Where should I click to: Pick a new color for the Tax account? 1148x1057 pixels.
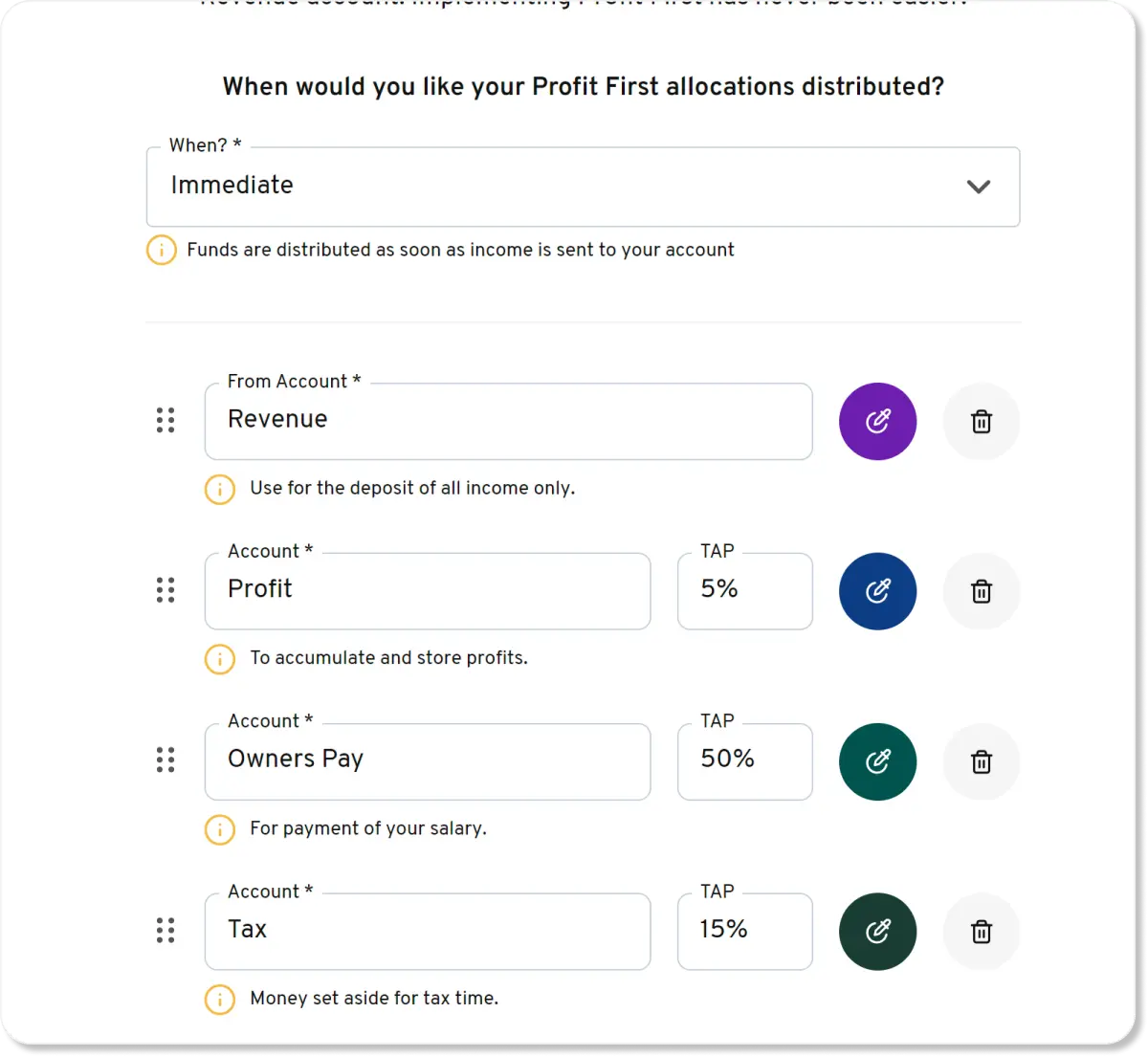pyautogui.click(x=877, y=931)
